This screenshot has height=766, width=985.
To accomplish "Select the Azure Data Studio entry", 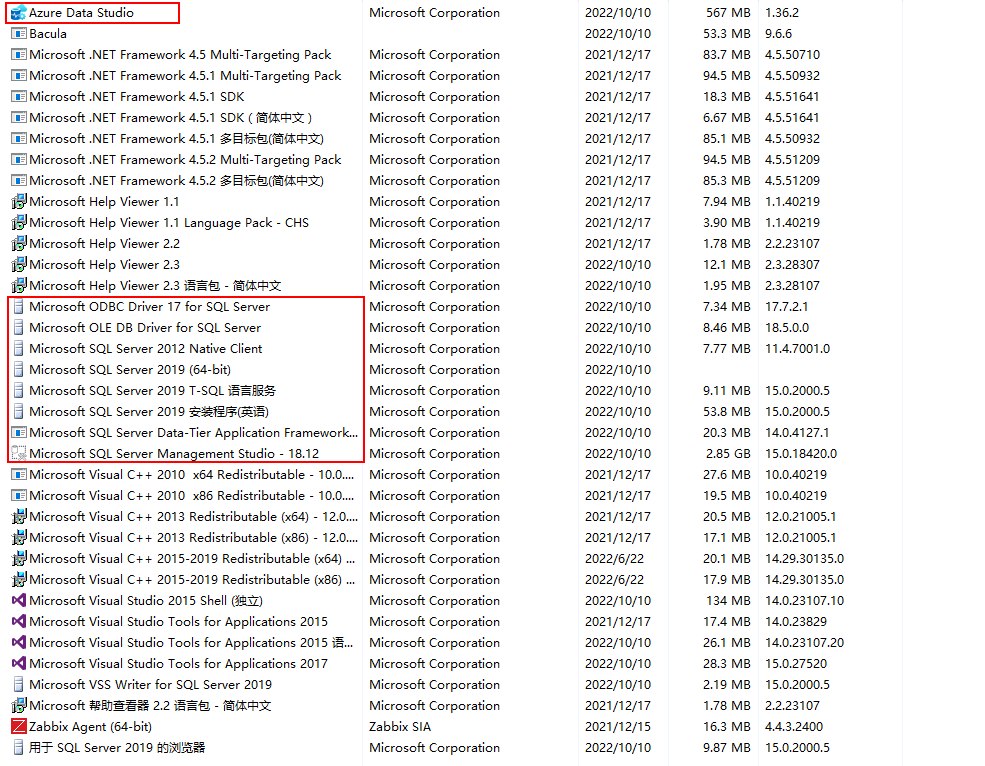I will click(81, 13).
